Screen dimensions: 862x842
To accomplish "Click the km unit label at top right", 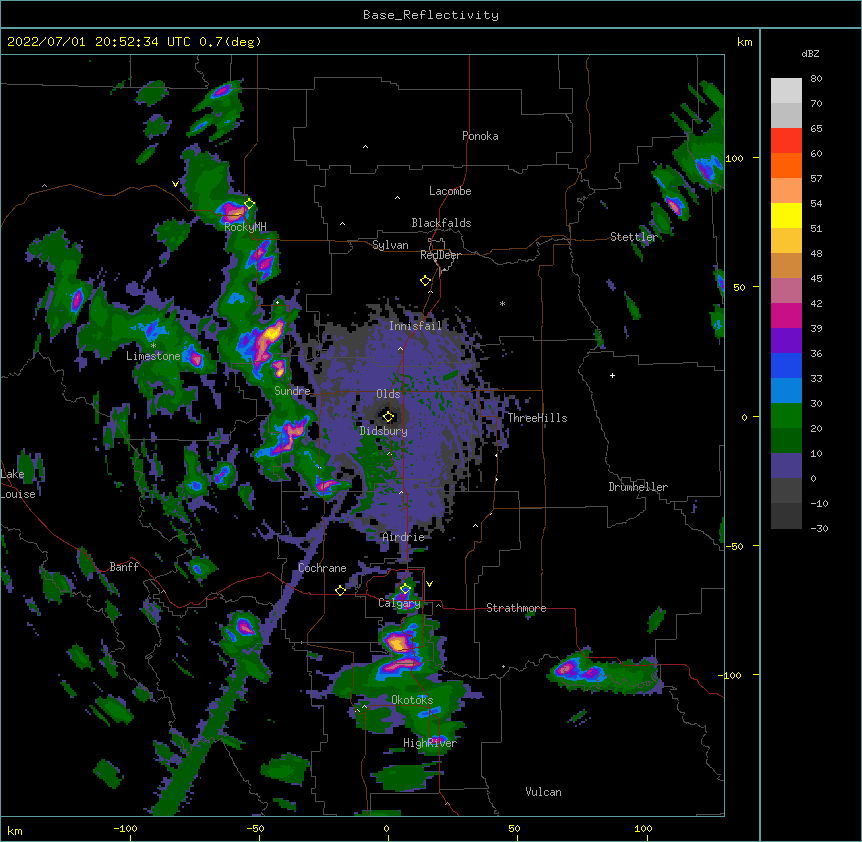I will pos(744,42).
